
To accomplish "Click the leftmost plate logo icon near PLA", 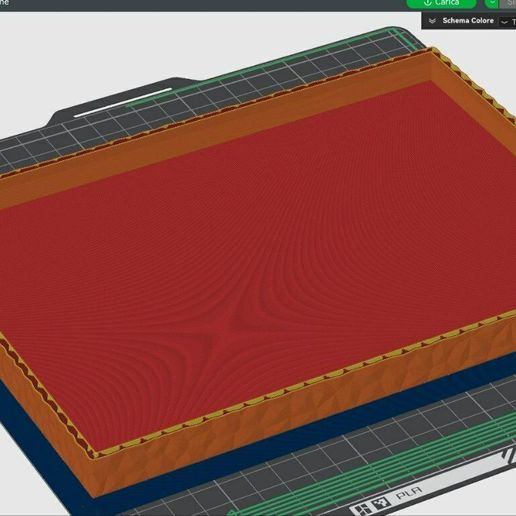I will [x=362, y=509].
